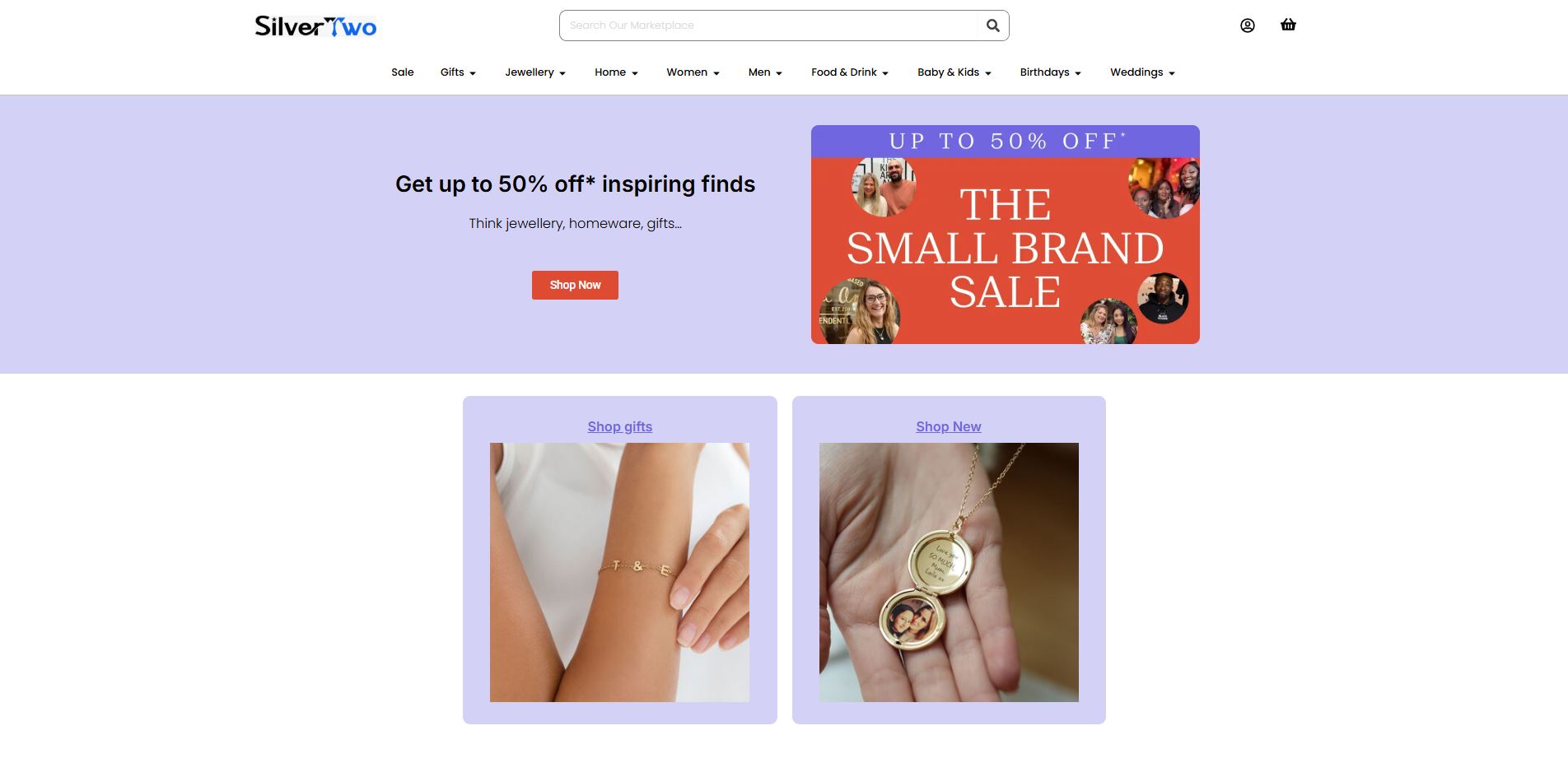
Task: Open the Baby & Kids dropdown
Action: tap(954, 72)
